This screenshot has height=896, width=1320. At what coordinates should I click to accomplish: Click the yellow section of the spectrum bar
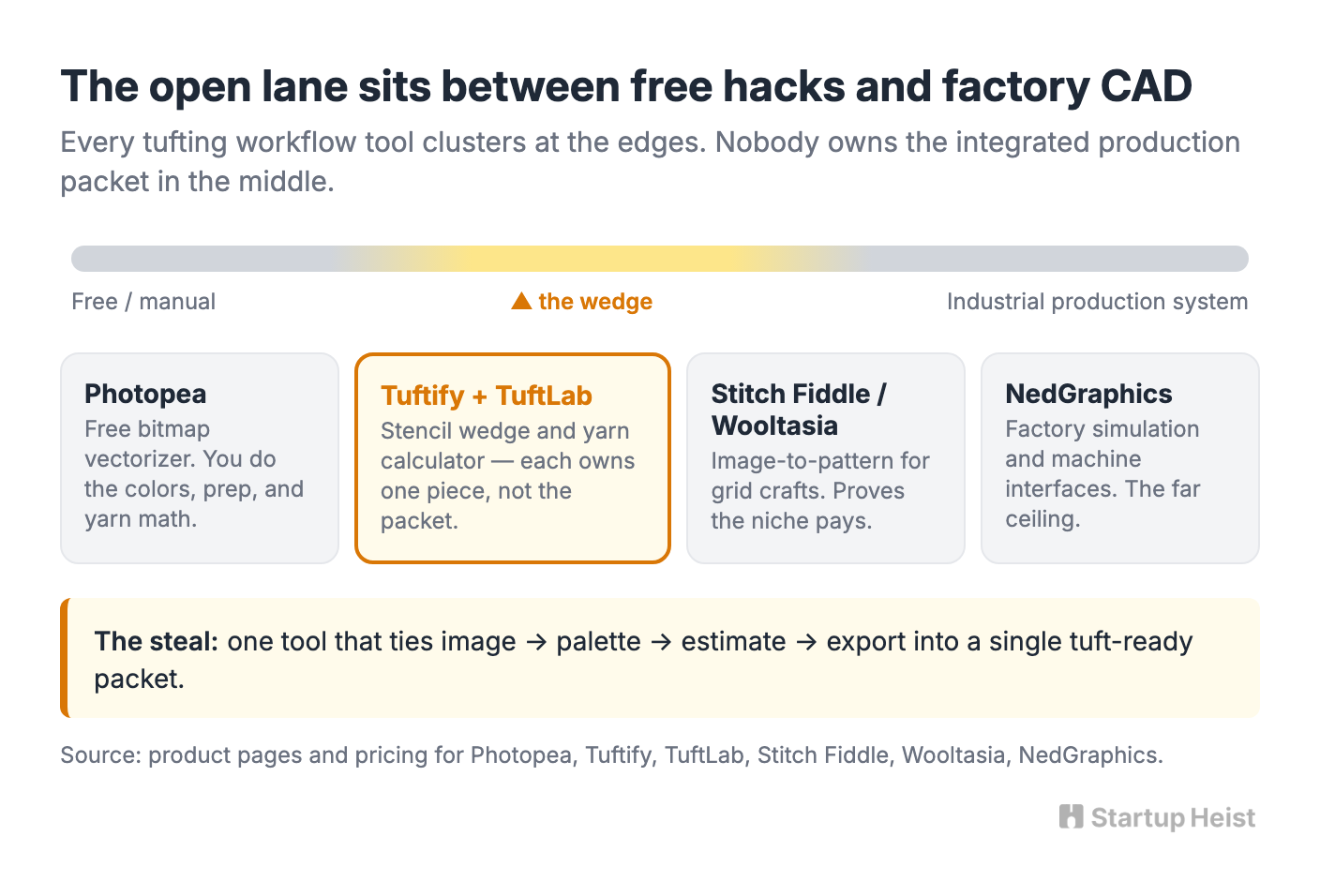600,259
